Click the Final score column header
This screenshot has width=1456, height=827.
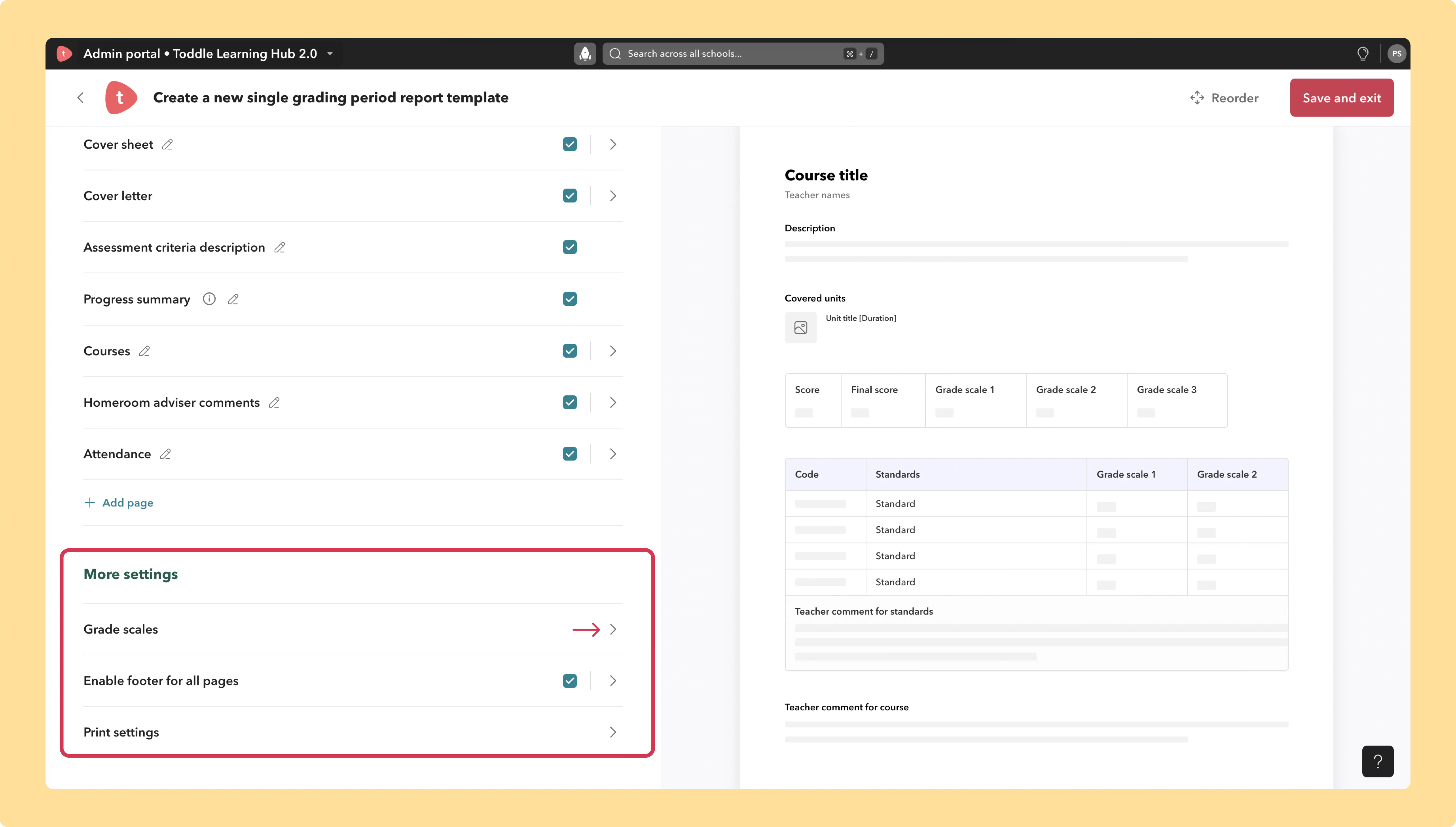point(874,390)
